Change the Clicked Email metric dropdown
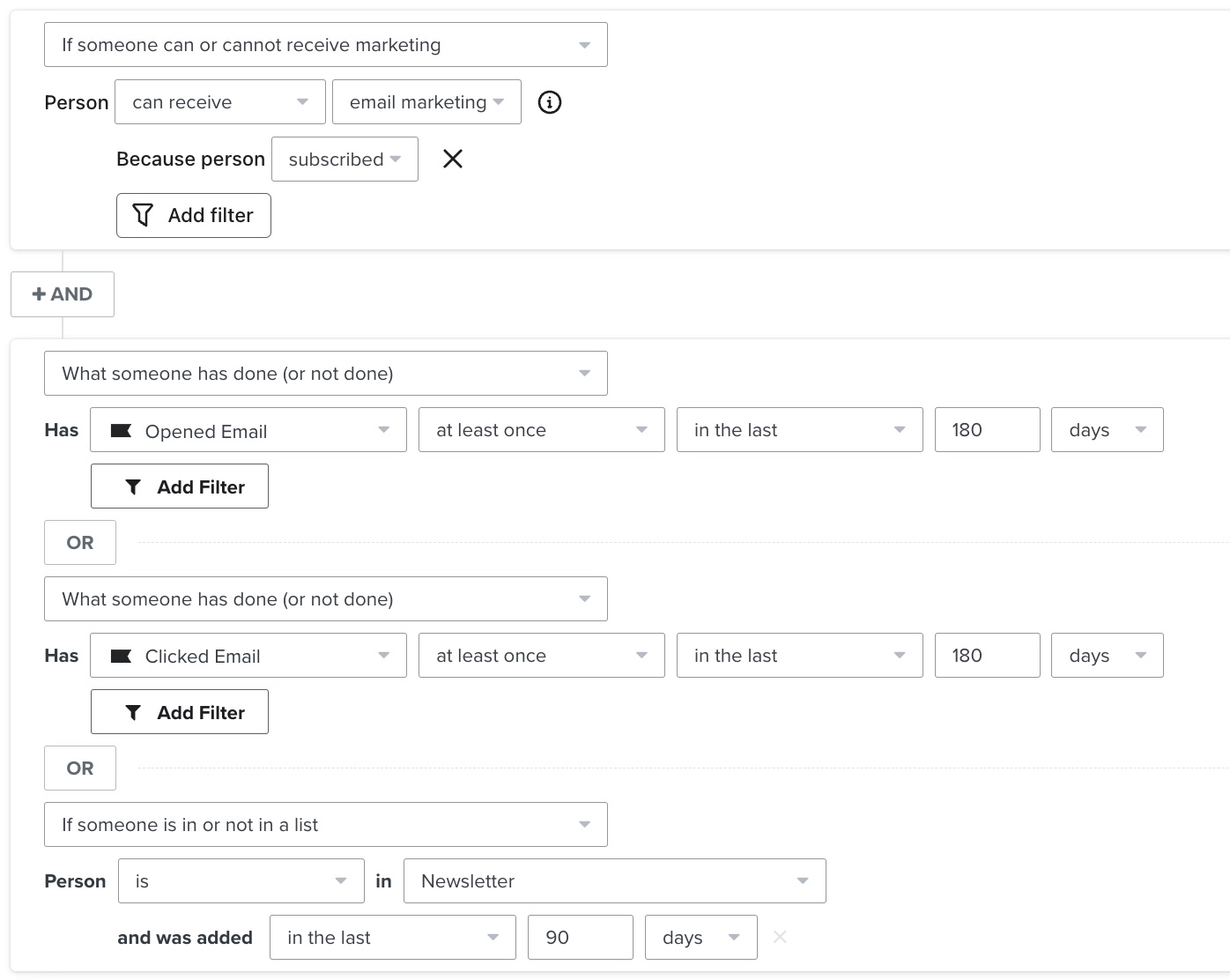The height and width of the screenshot is (980, 1230). coord(248,656)
